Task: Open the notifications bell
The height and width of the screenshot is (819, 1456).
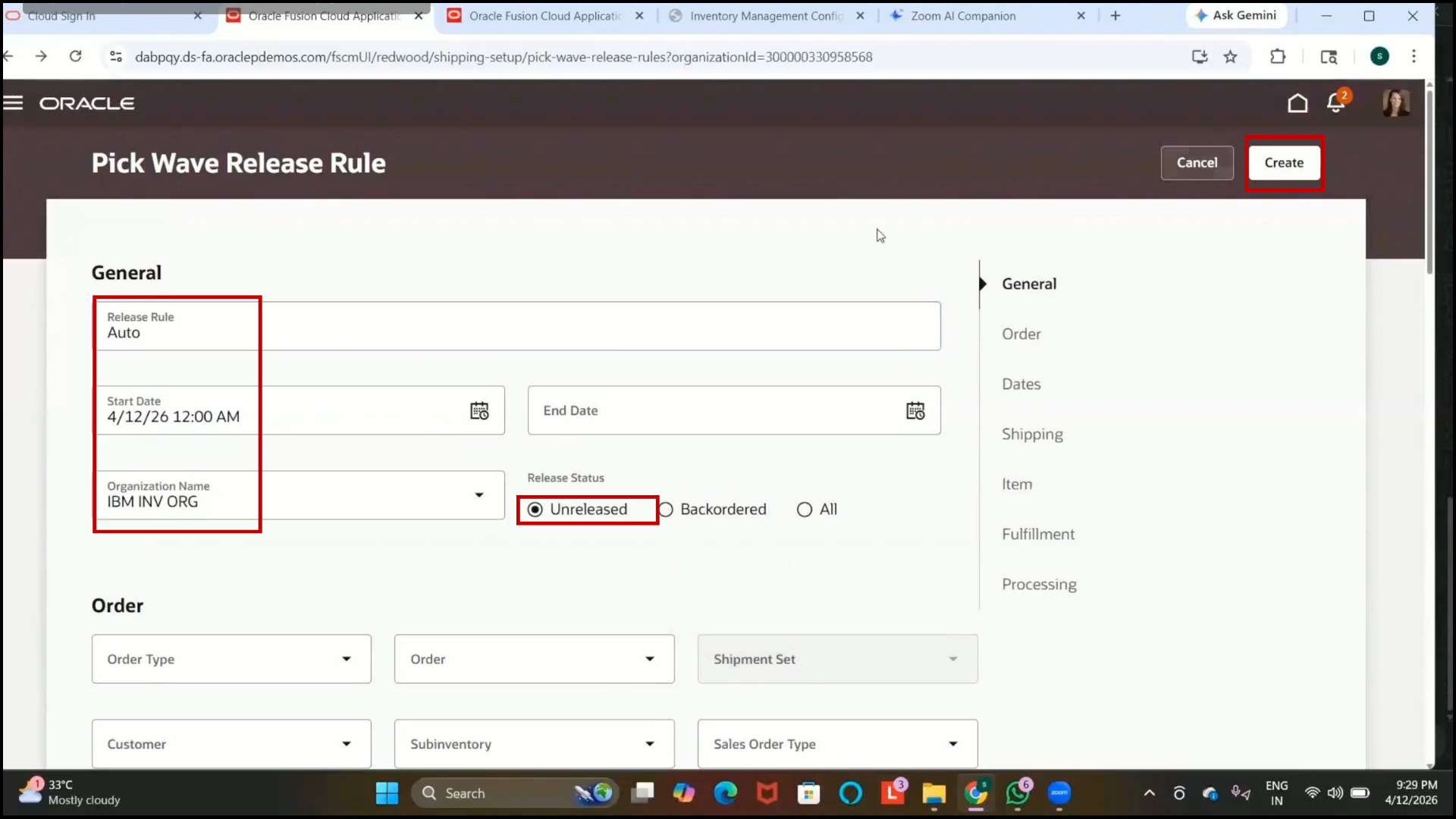Action: pyautogui.click(x=1336, y=102)
